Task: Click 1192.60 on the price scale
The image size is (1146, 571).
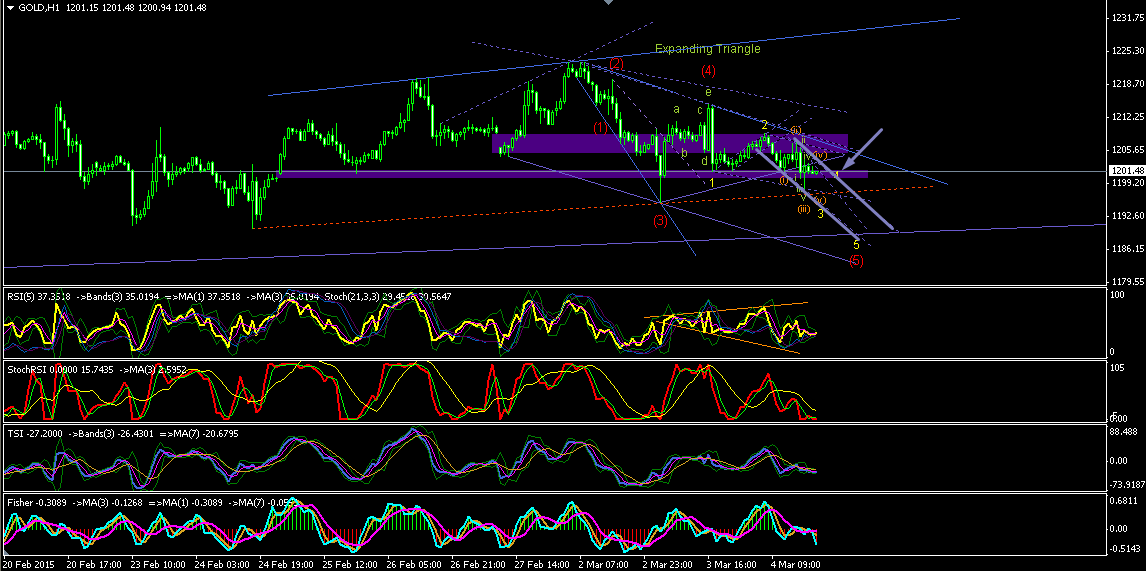Action: (1126, 216)
